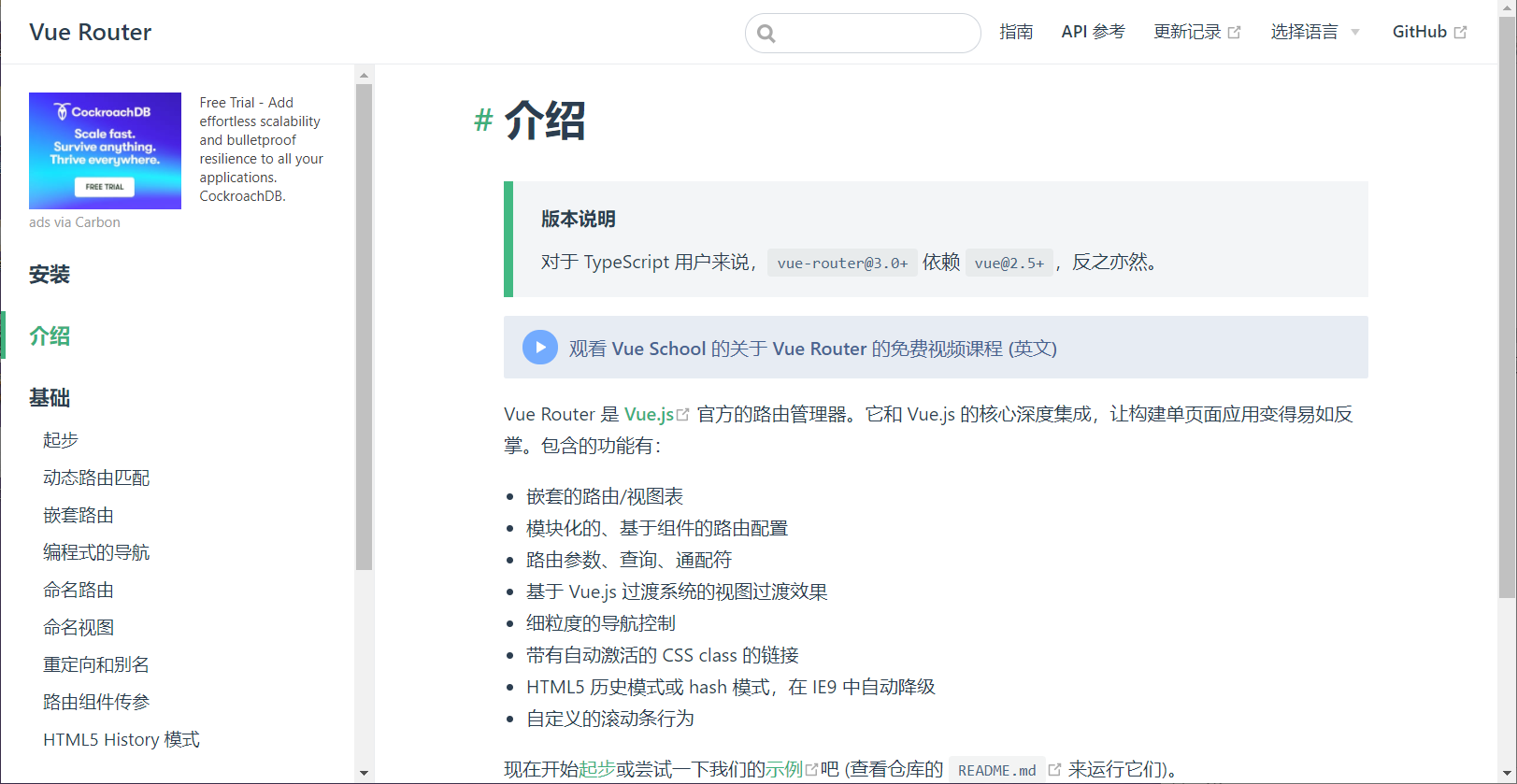
Task: Click the # anchor beside 介绍 heading
Action: coord(483,121)
